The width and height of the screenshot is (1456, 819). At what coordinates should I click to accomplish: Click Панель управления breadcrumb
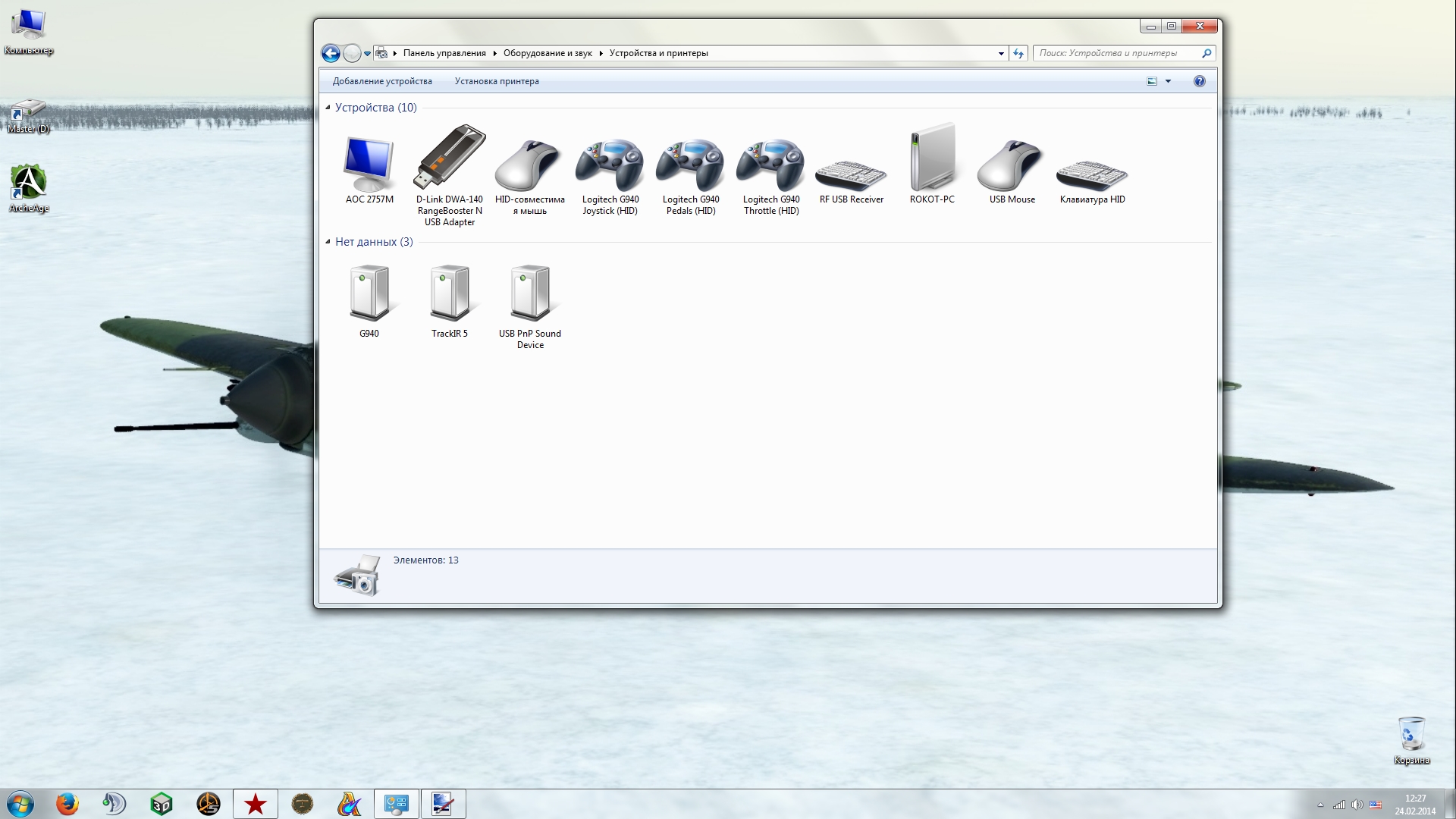click(x=444, y=53)
